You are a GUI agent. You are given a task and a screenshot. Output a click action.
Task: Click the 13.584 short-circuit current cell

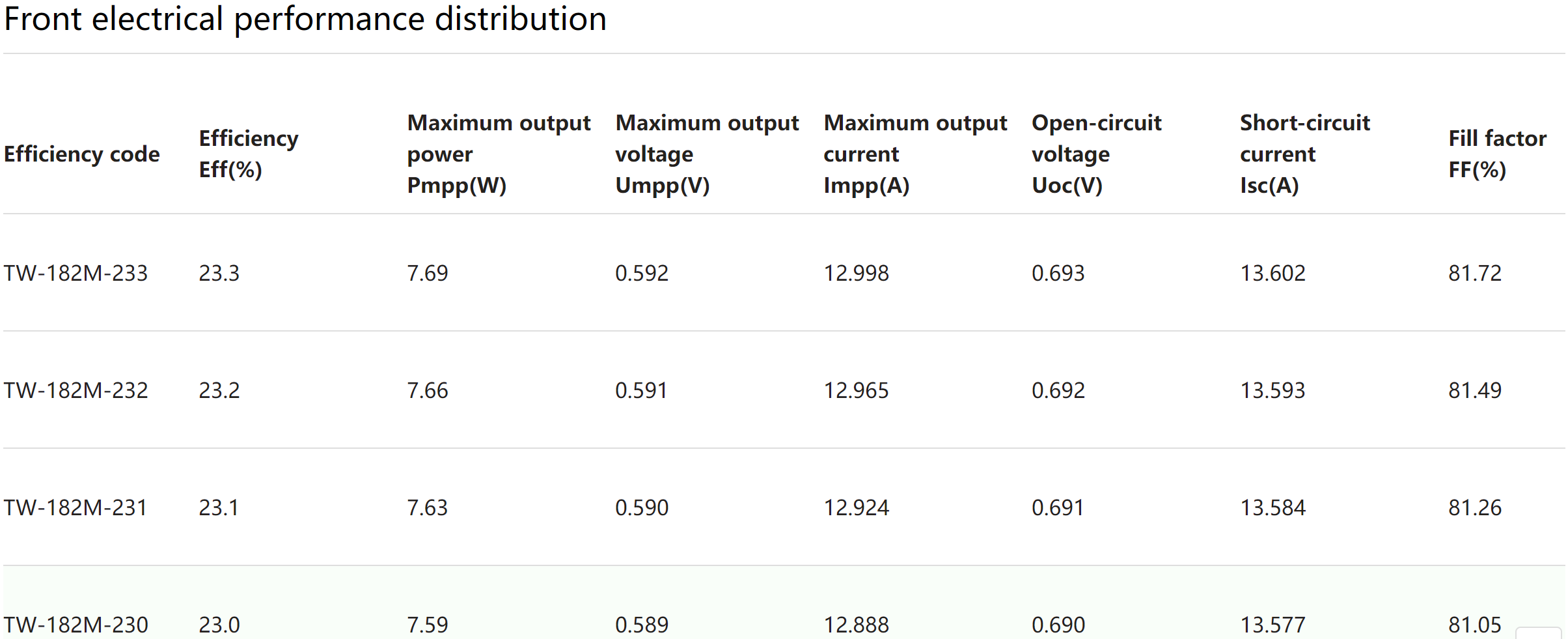coord(1273,507)
